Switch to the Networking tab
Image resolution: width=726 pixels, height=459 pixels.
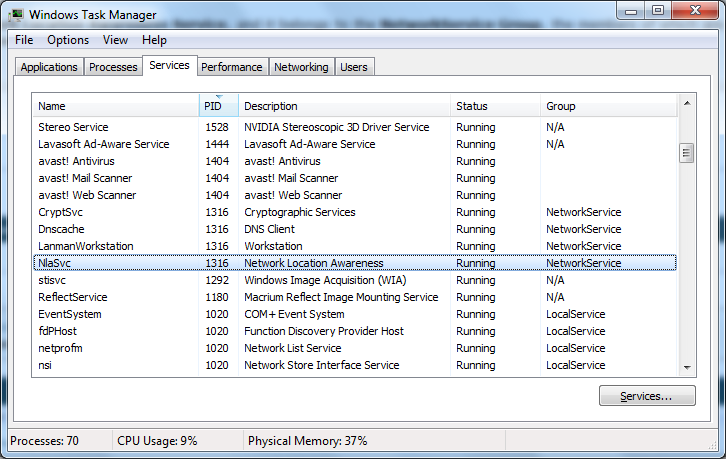coord(301,67)
